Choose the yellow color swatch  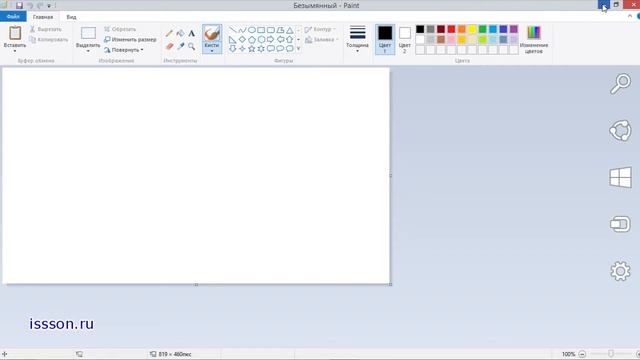pyautogui.click(x=472, y=29)
